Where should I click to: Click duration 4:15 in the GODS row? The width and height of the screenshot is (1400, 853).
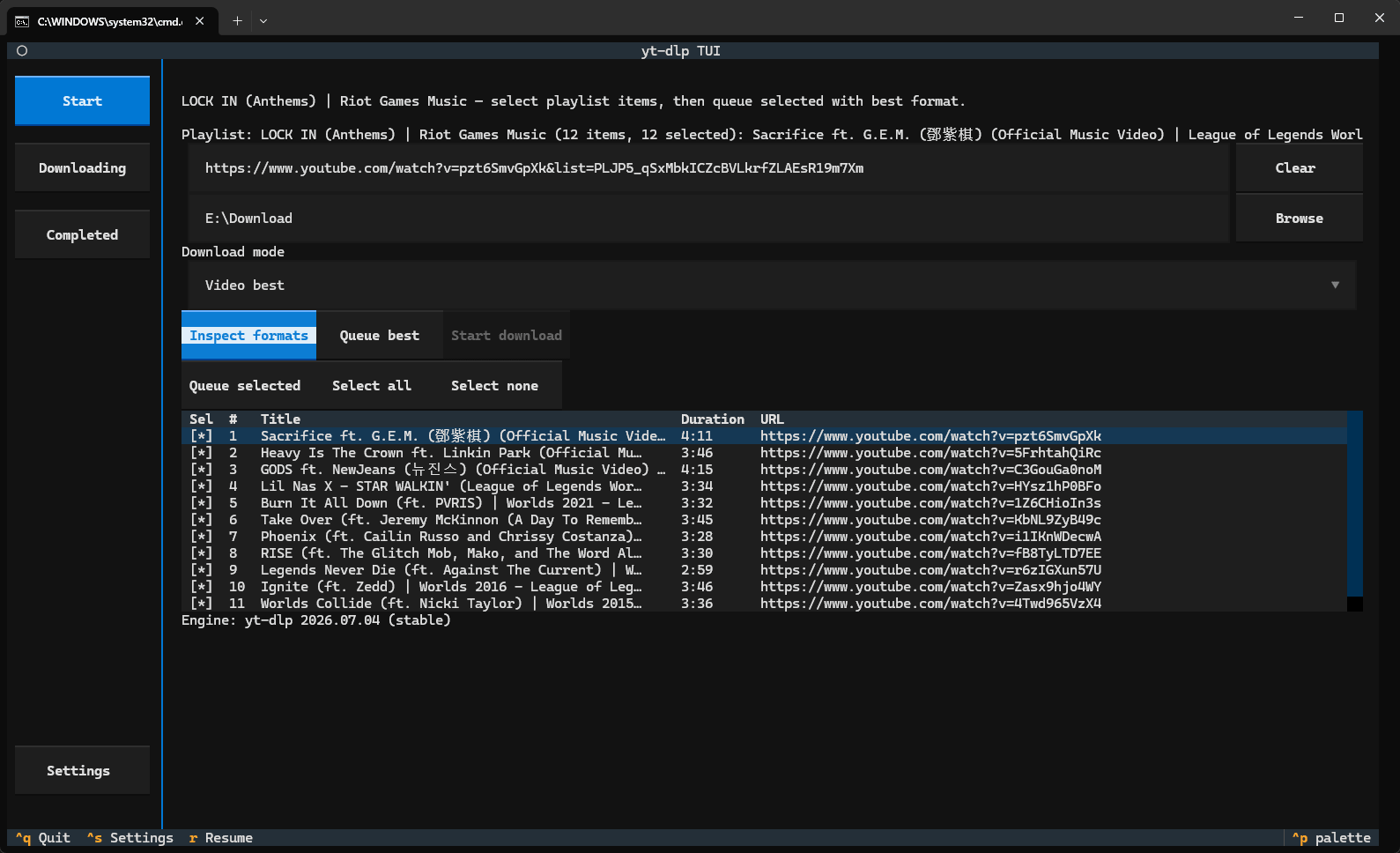coord(697,470)
